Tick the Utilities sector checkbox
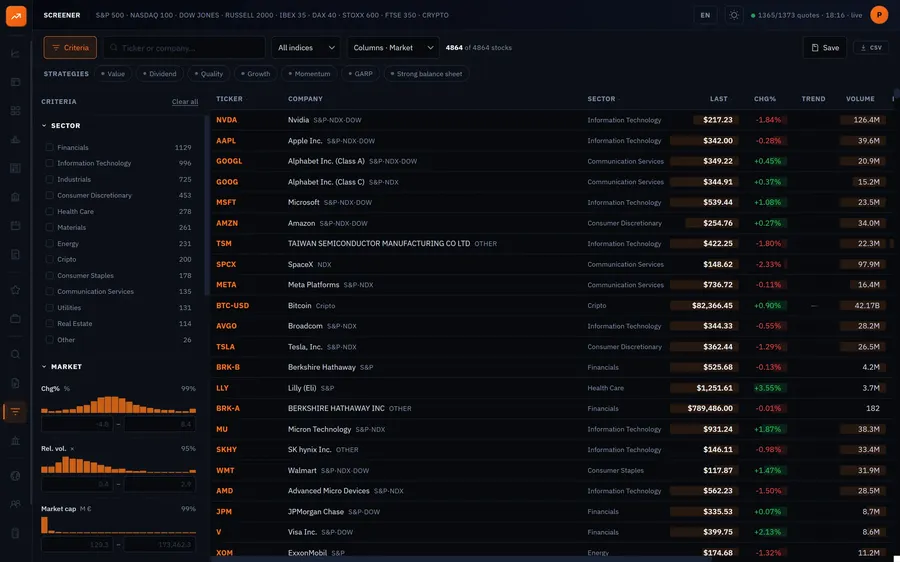 49,308
